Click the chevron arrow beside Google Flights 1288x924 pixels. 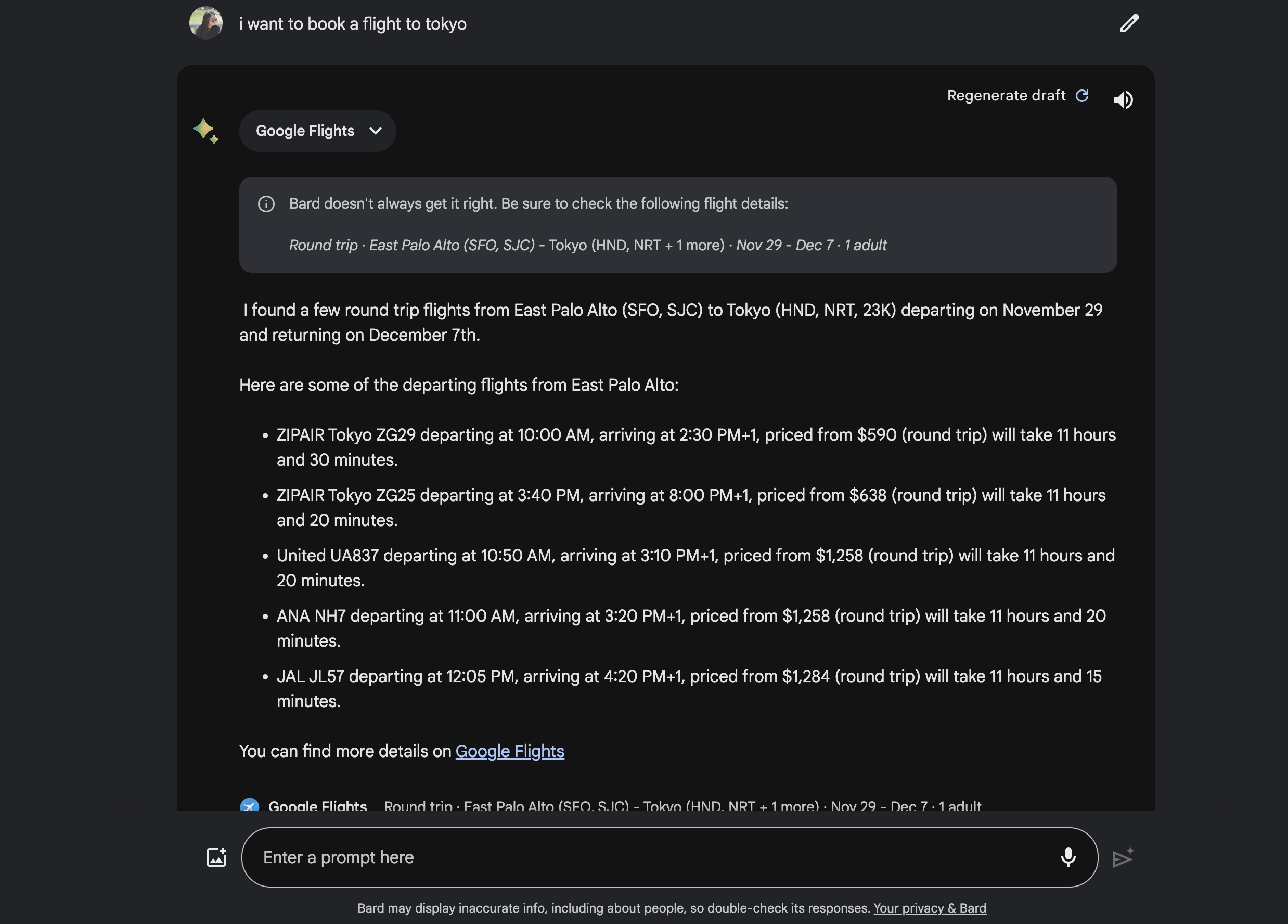click(376, 131)
